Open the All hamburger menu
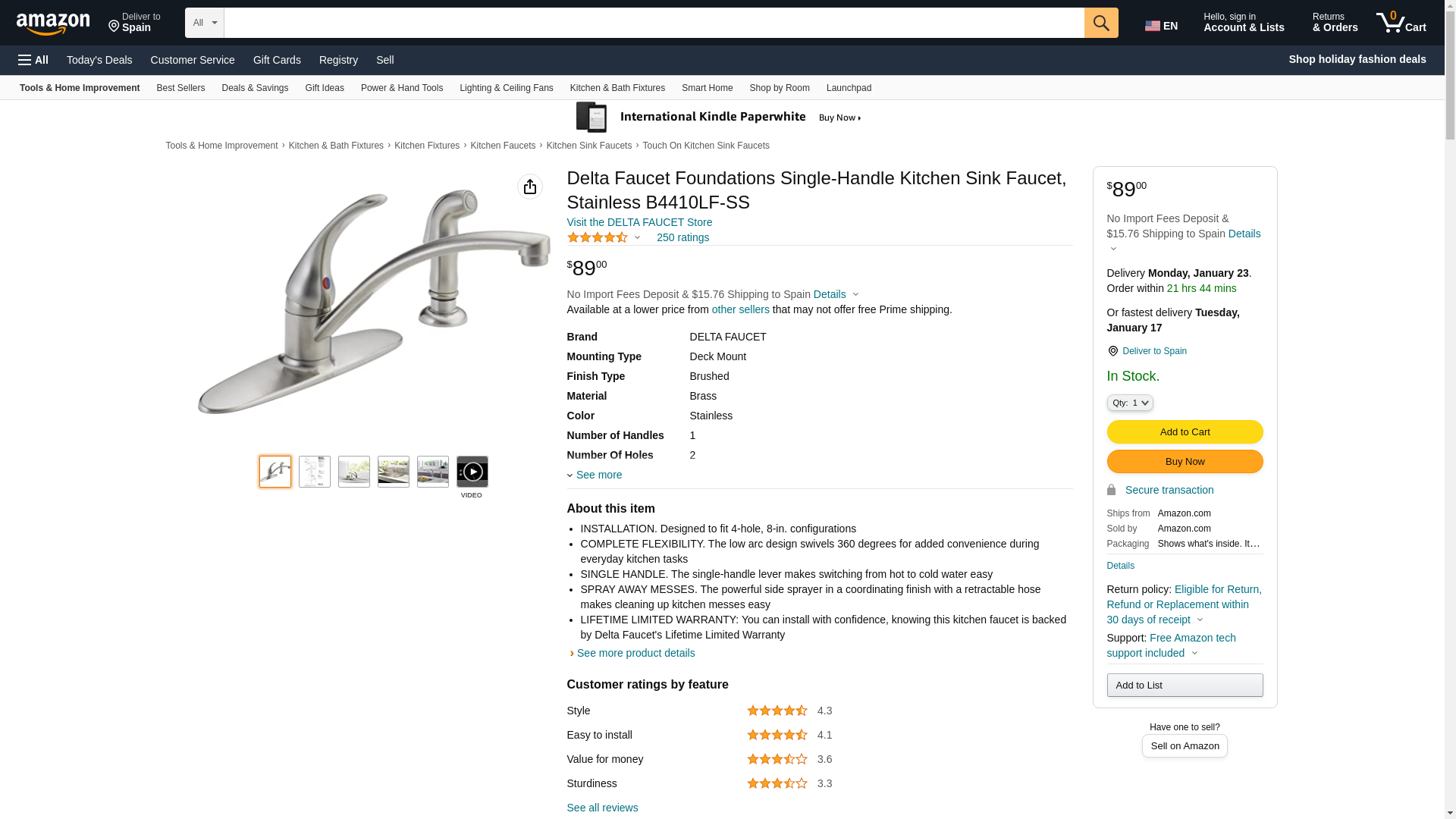This screenshot has width=1456, height=819. 33,60
